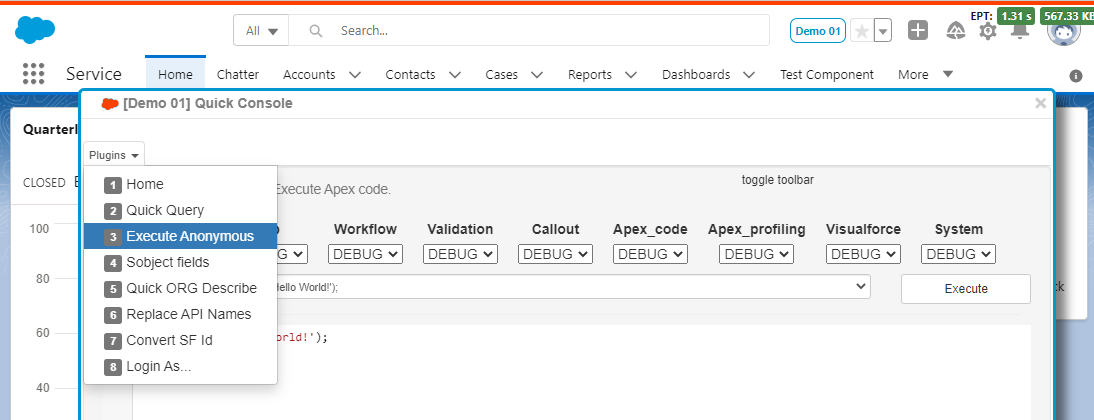Select Home in Plugins menu
This screenshot has width=1094, height=420.
pos(181,185)
